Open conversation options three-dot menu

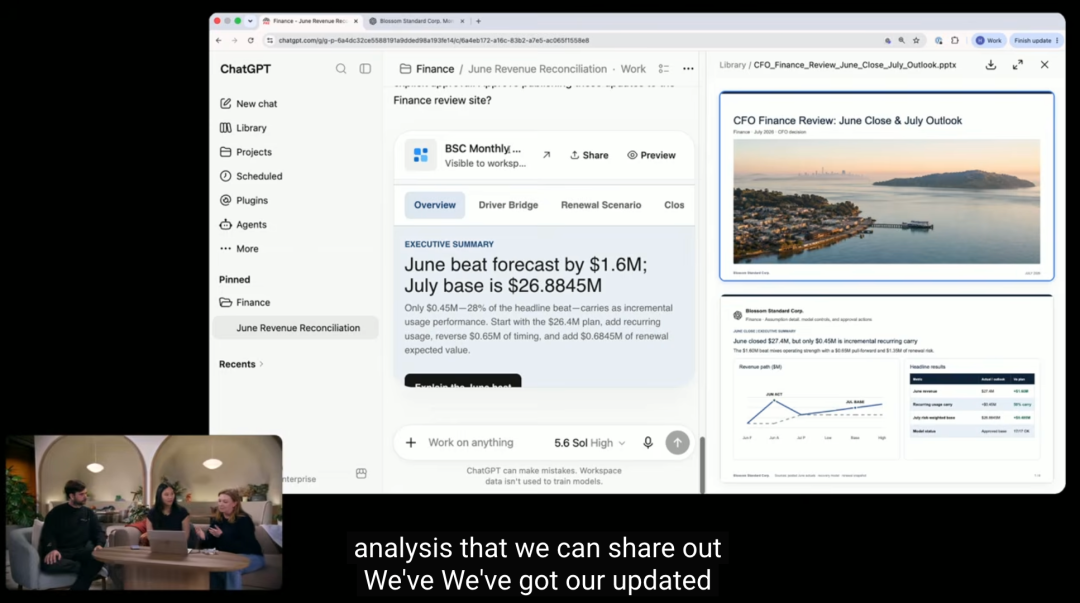[x=688, y=69]
